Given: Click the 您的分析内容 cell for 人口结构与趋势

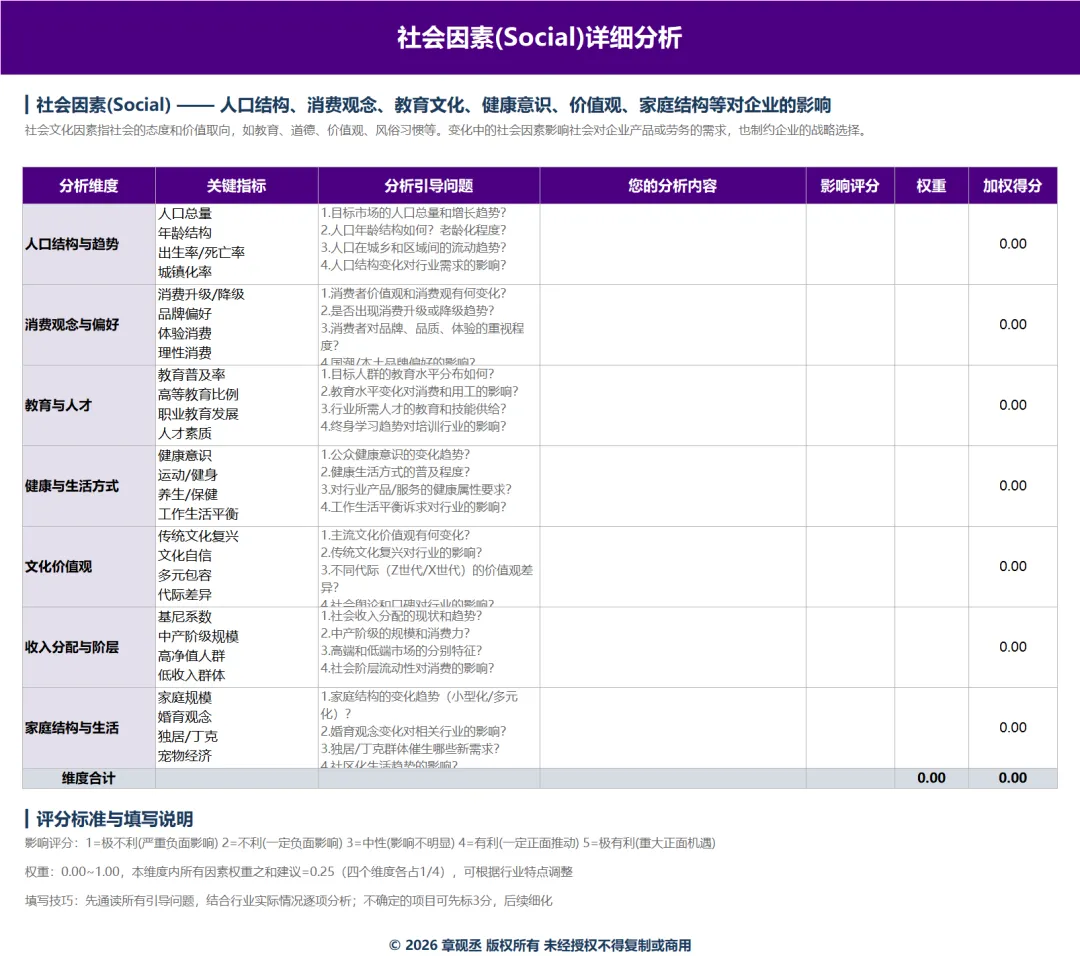Looking at the screenshot, I should click(x=672, y=244).
